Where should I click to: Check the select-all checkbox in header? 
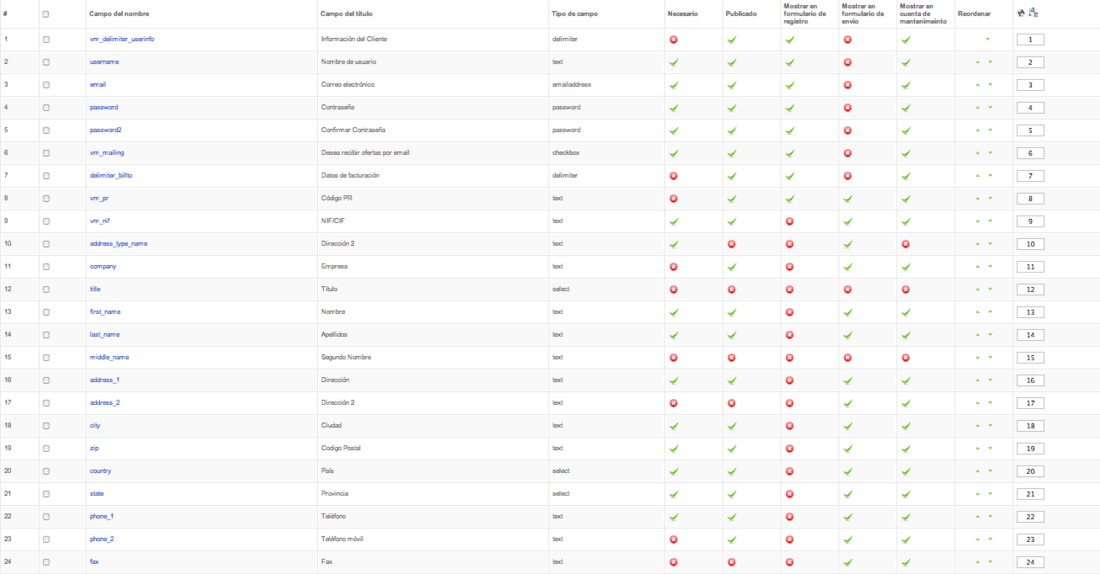(x=46, y=14)
